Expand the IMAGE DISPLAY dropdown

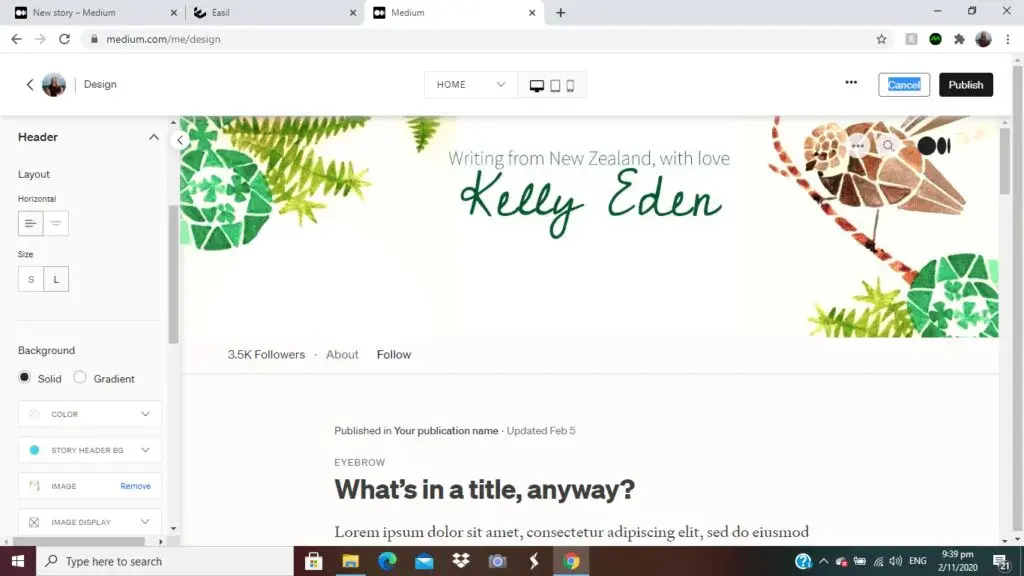(89, 522)
